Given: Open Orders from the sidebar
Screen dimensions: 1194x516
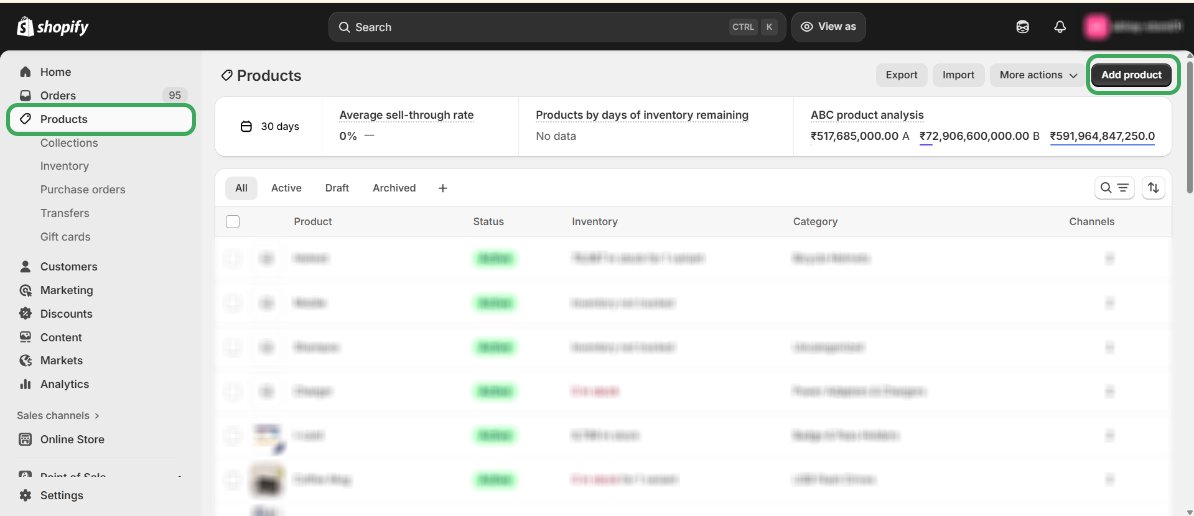Looking at the screenshot, I should [58, 95].
